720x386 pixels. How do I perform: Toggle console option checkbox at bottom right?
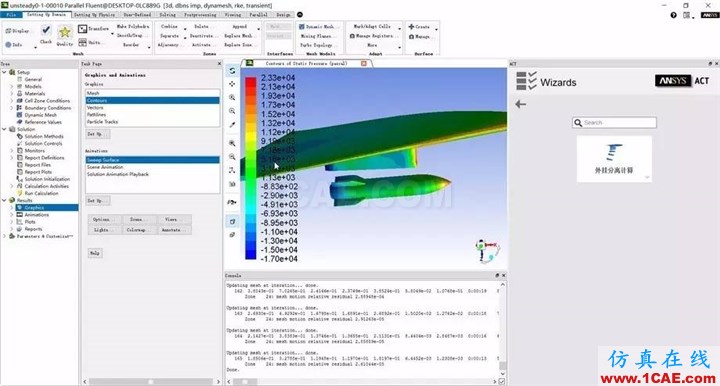tap(502, 381)
